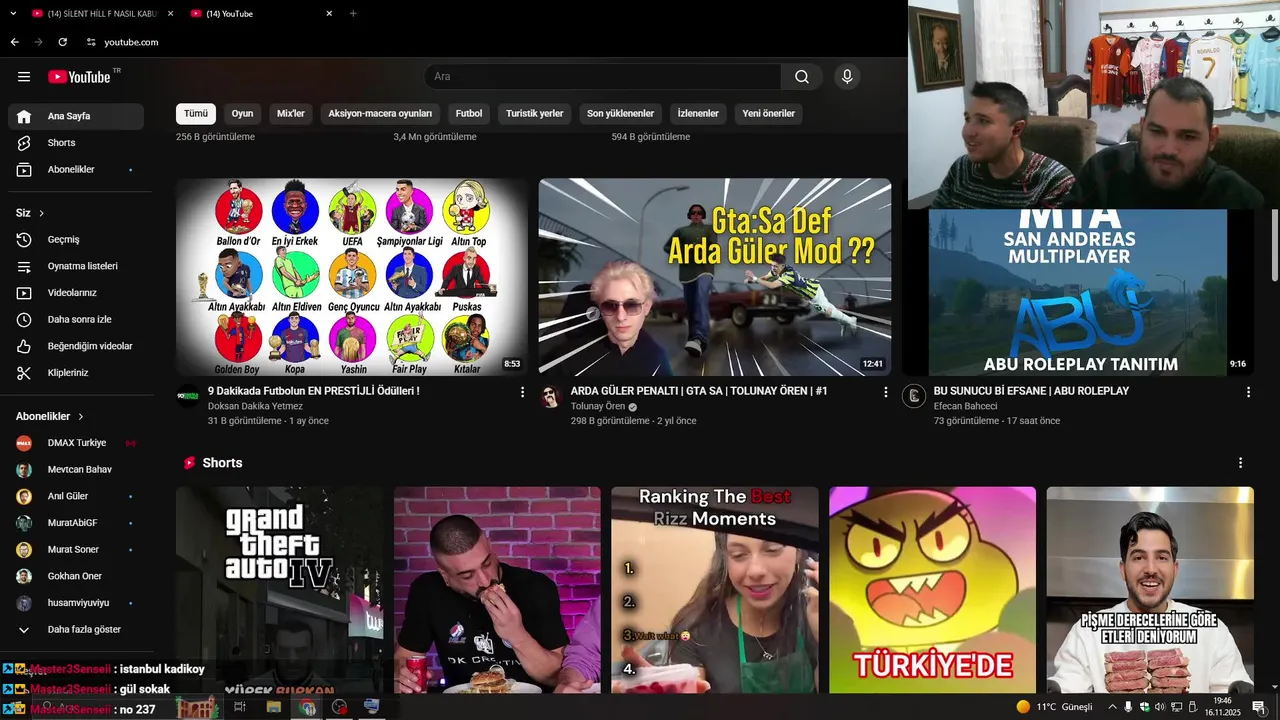The height and width of the screenshot is (720, 1280).
Task: Open the browser tab search dropdown
Action: pos(13,14)
